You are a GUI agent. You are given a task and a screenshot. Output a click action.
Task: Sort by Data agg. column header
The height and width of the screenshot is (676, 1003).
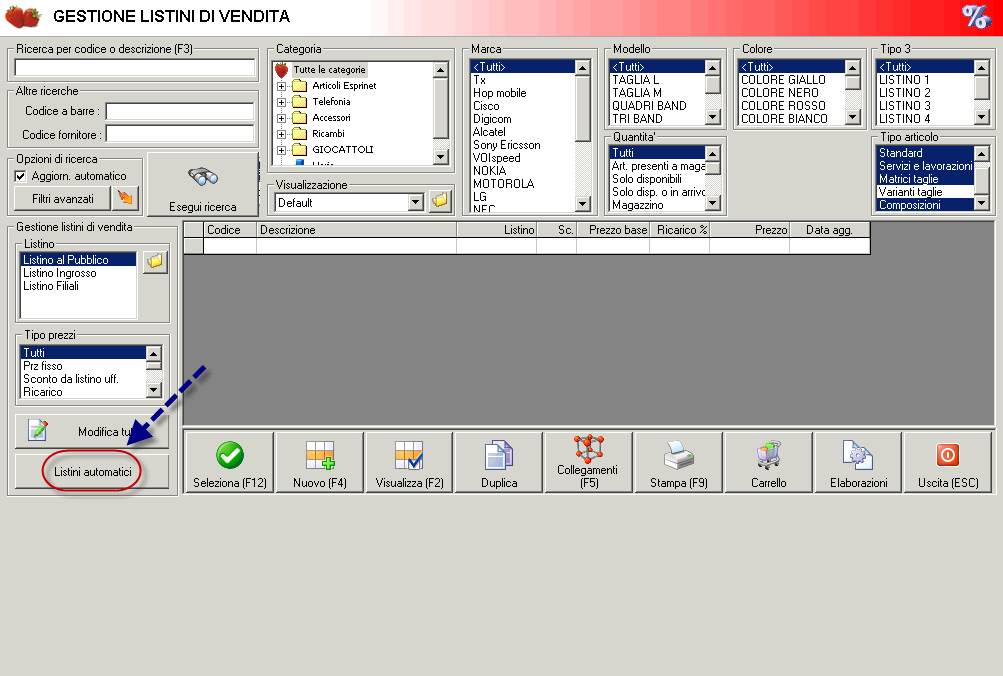[x=830, y=230]
